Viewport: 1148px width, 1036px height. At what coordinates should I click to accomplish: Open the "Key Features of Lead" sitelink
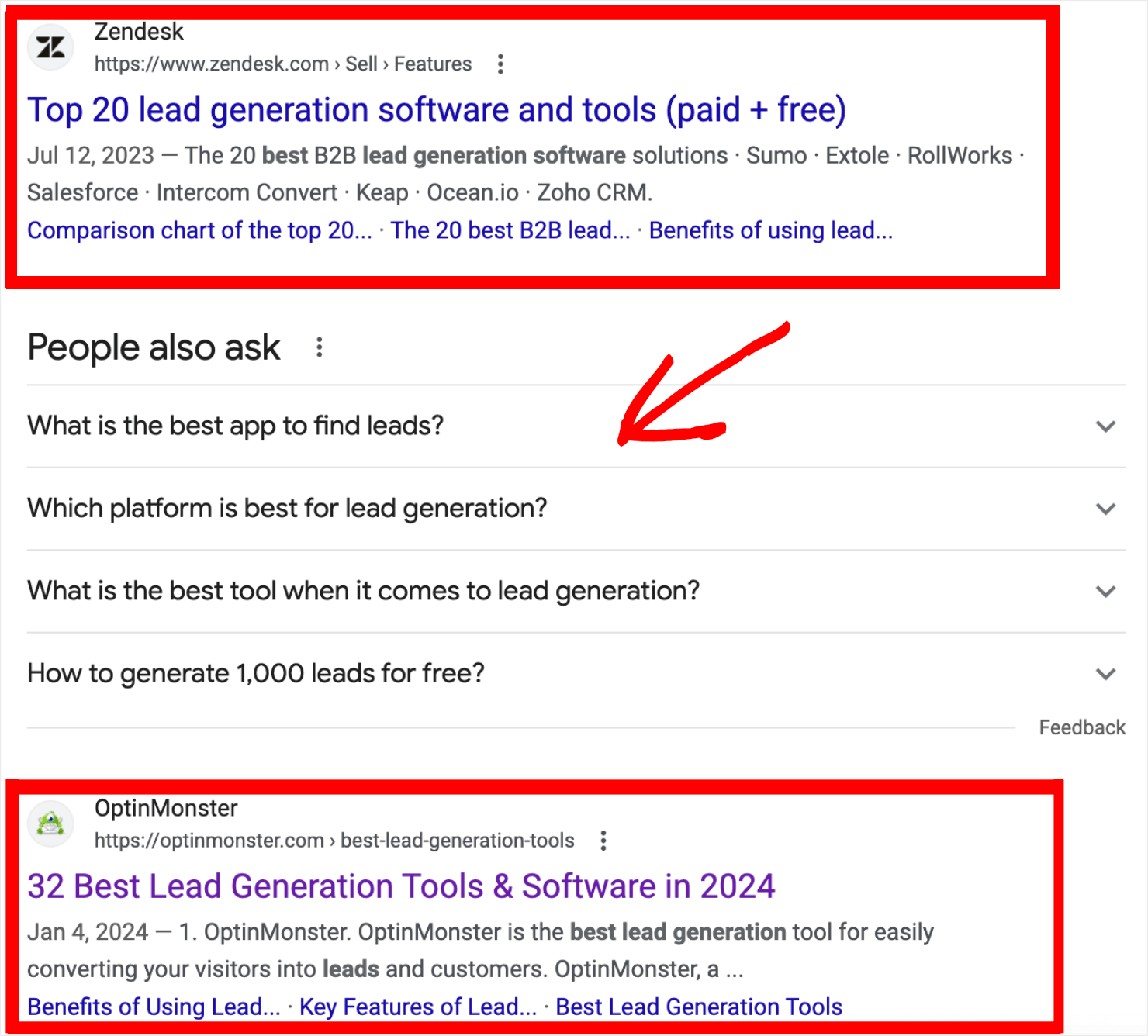coord(417,1007)
